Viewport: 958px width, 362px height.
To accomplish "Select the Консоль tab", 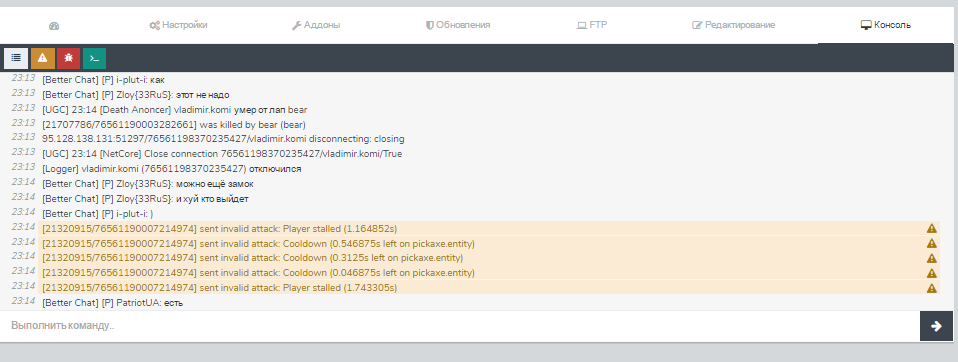I will pyautogui.click(x=886, y=25).
